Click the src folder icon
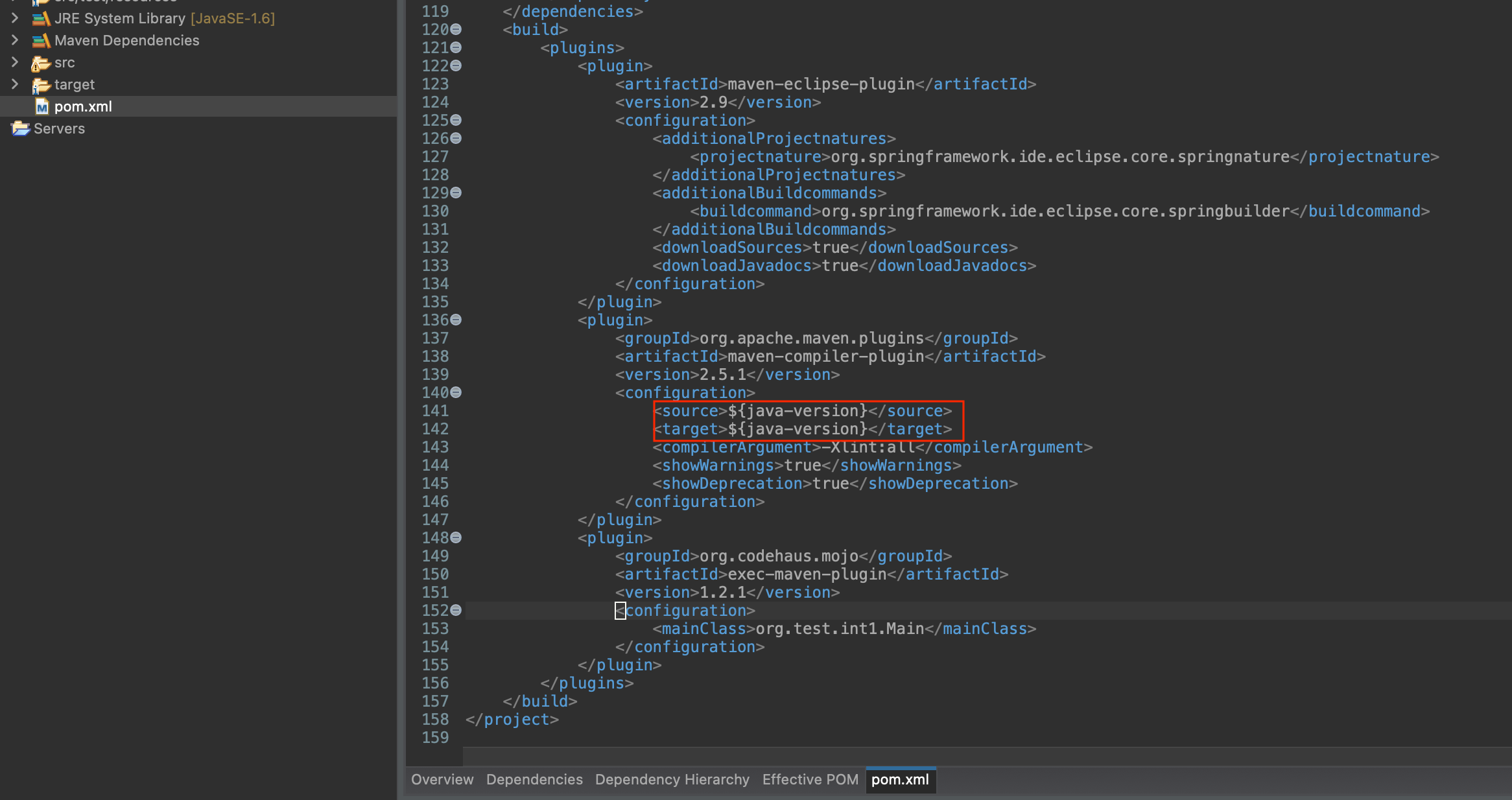1512x800 pixels. pyautogui.click(x=41, y=63)
